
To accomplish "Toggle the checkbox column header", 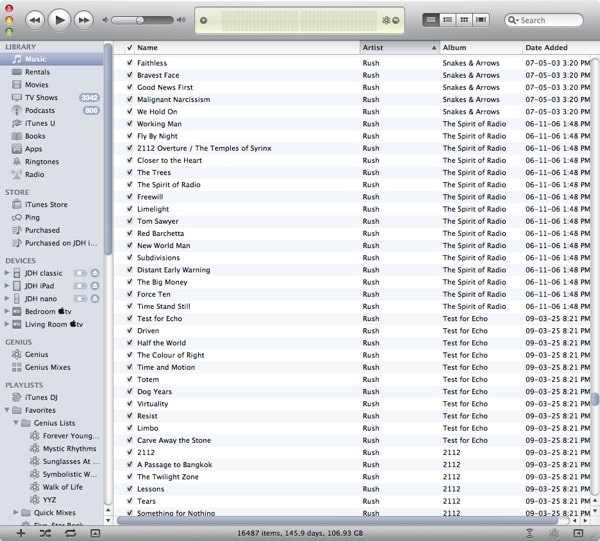I will pyautogui.click(x=130, y=47).
